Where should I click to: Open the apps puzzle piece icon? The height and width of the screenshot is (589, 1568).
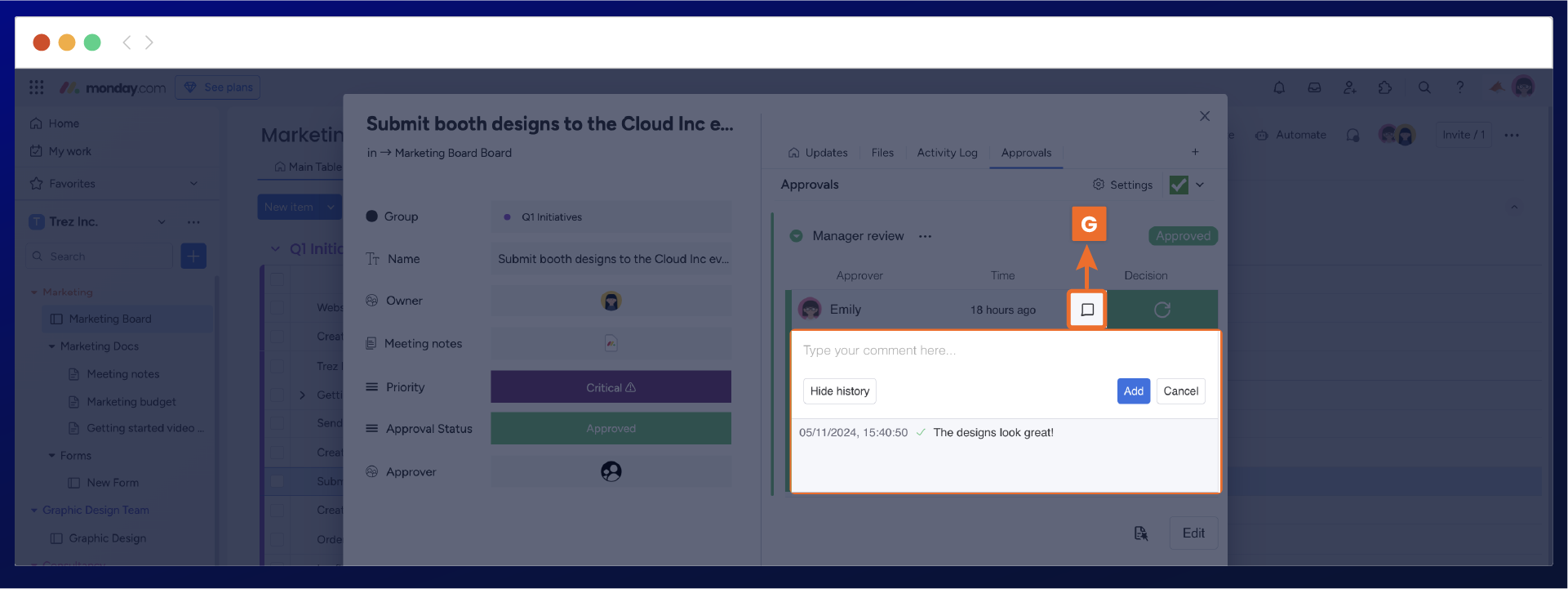(x=1385, y=87)
